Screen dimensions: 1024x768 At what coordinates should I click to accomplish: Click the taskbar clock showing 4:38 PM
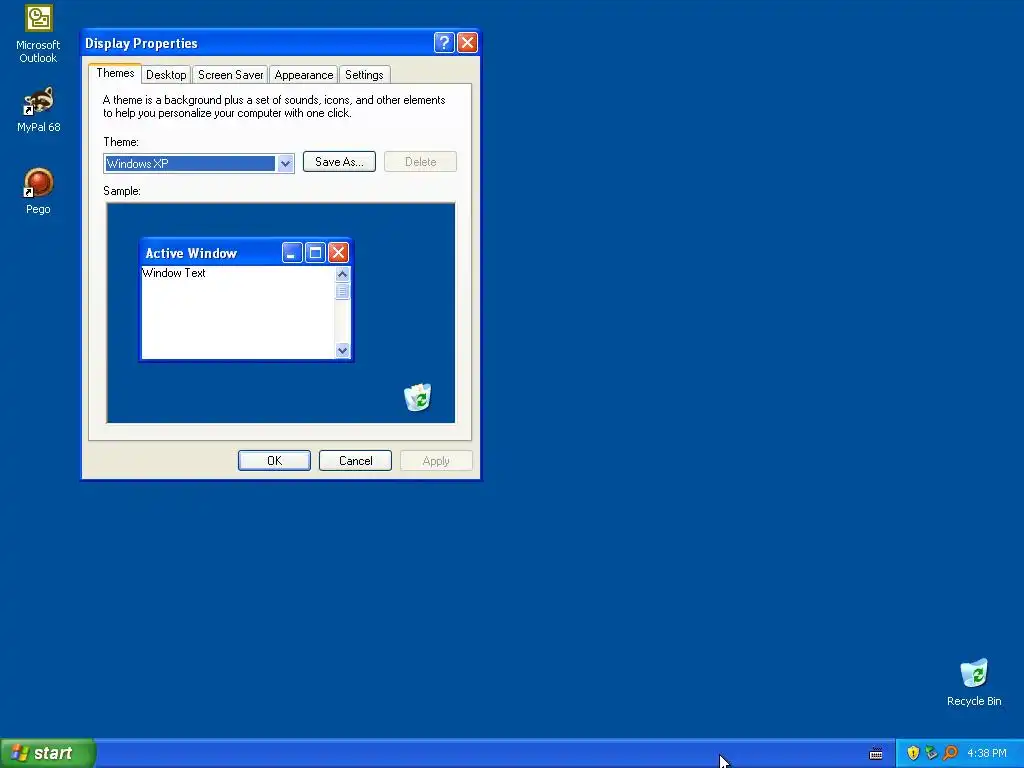(987, 753)
